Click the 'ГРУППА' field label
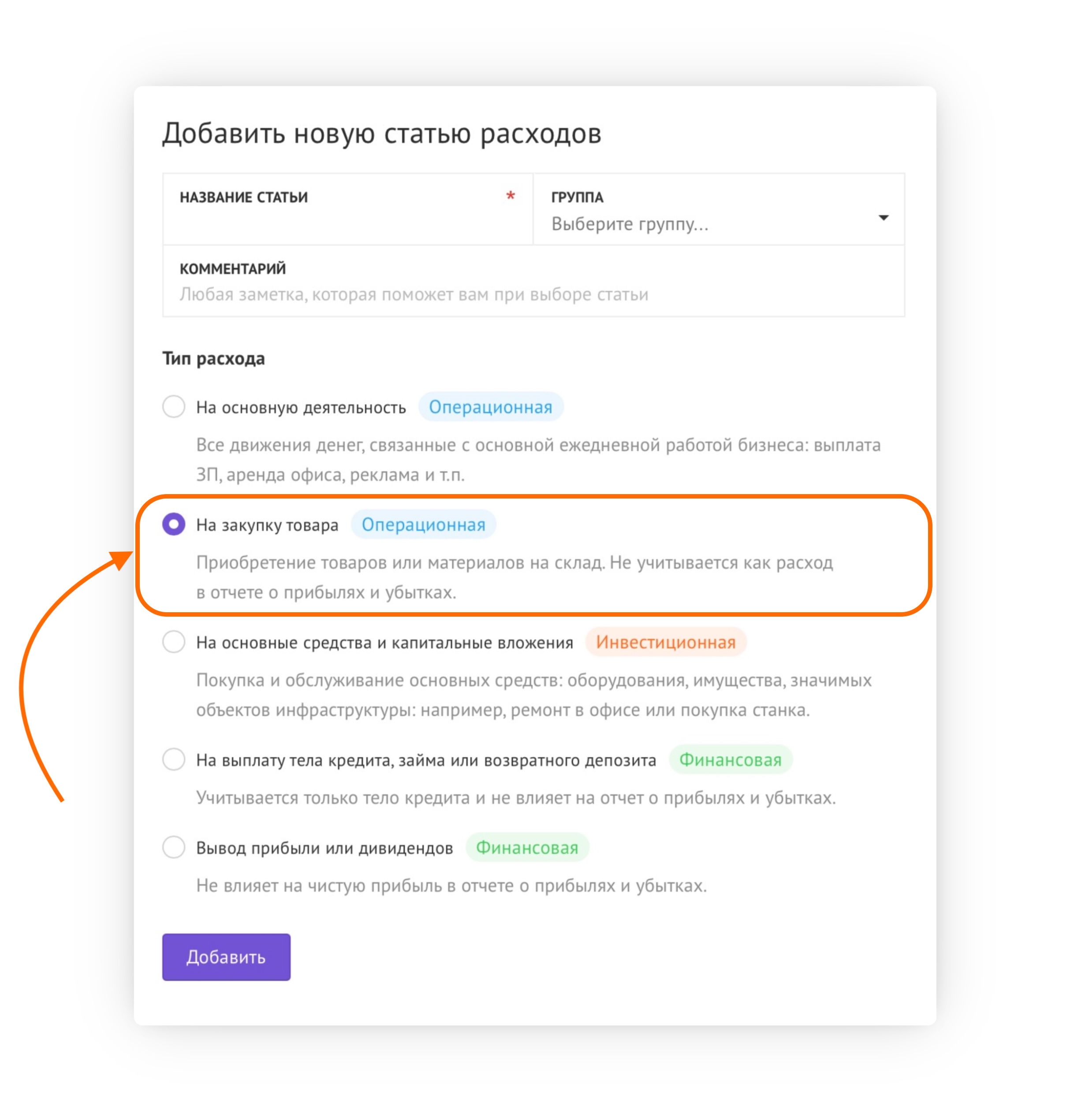 click(578, 197)
